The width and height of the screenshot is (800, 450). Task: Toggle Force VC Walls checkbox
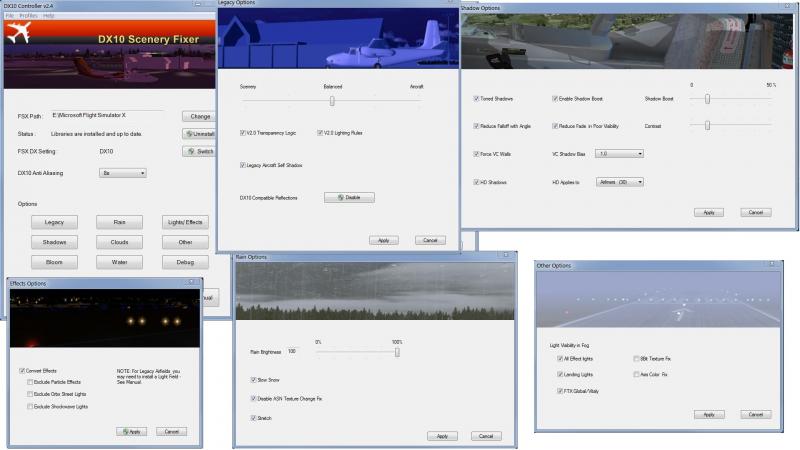[x=476, y=154]
